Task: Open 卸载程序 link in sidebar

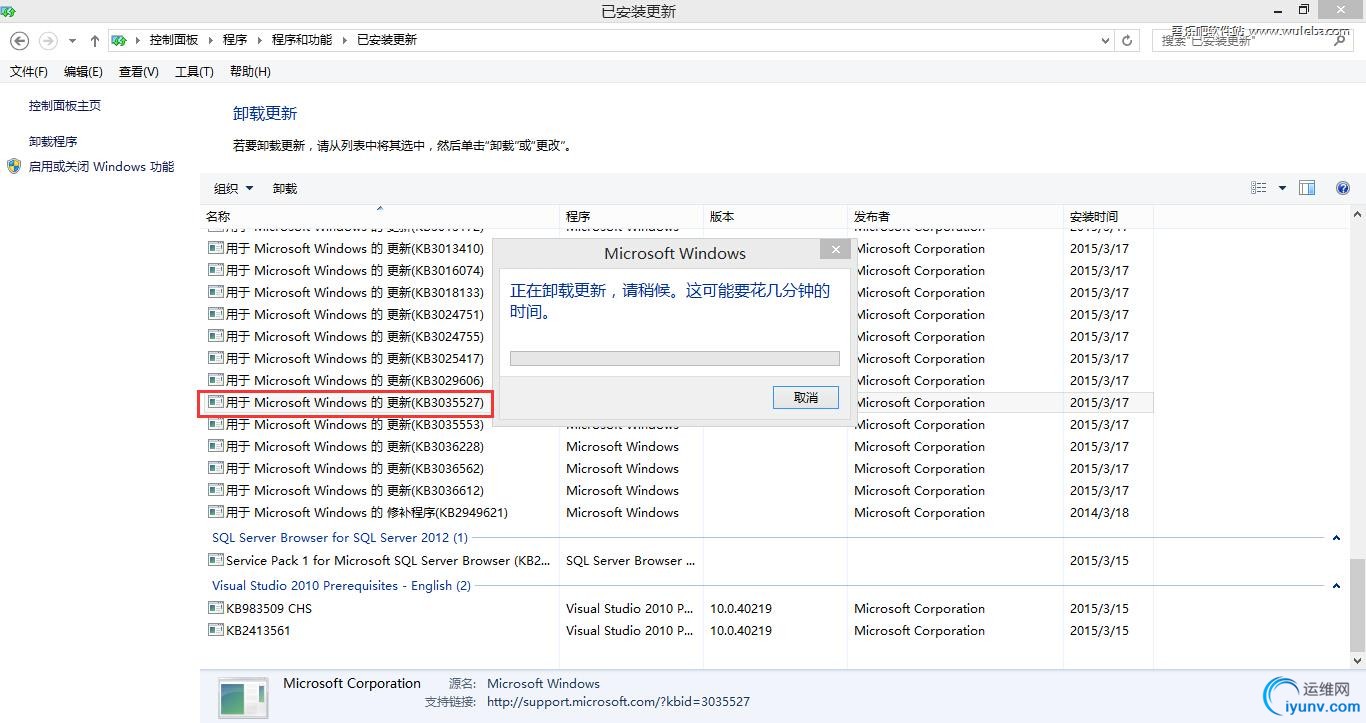Action: [x=53, y=142]
